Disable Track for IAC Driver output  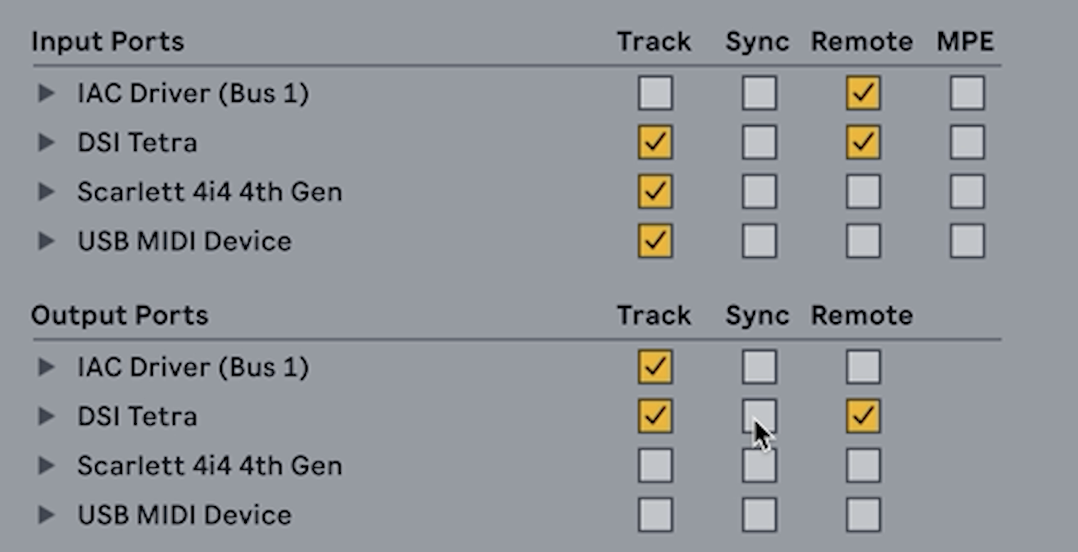click(655, 368)
